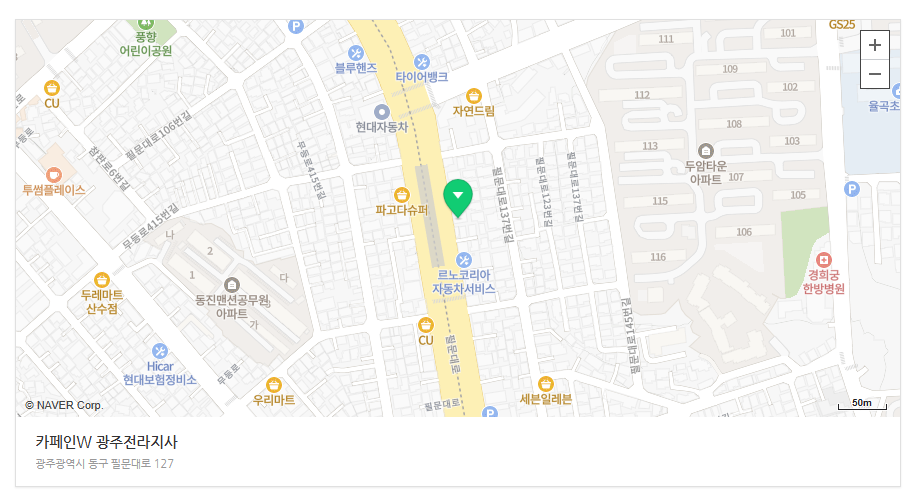Zoom in with the plus button
Viewport: 917px width, 503px height.
pyautogui.click(x=874, y=45)
